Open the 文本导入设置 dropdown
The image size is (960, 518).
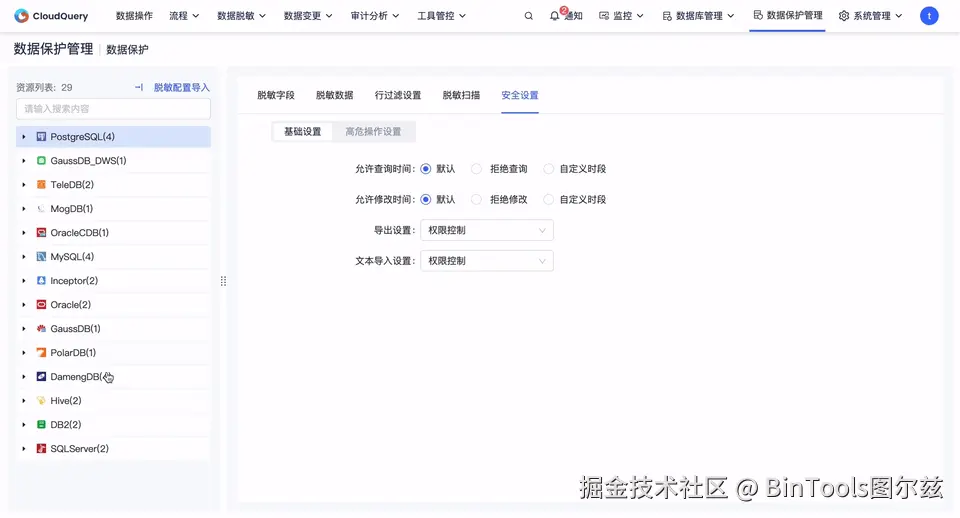(x=487, y=261)
